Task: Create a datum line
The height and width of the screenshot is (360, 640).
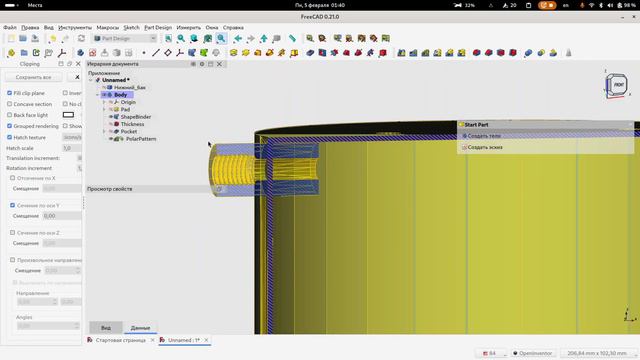Action: [x=156, y=53]
